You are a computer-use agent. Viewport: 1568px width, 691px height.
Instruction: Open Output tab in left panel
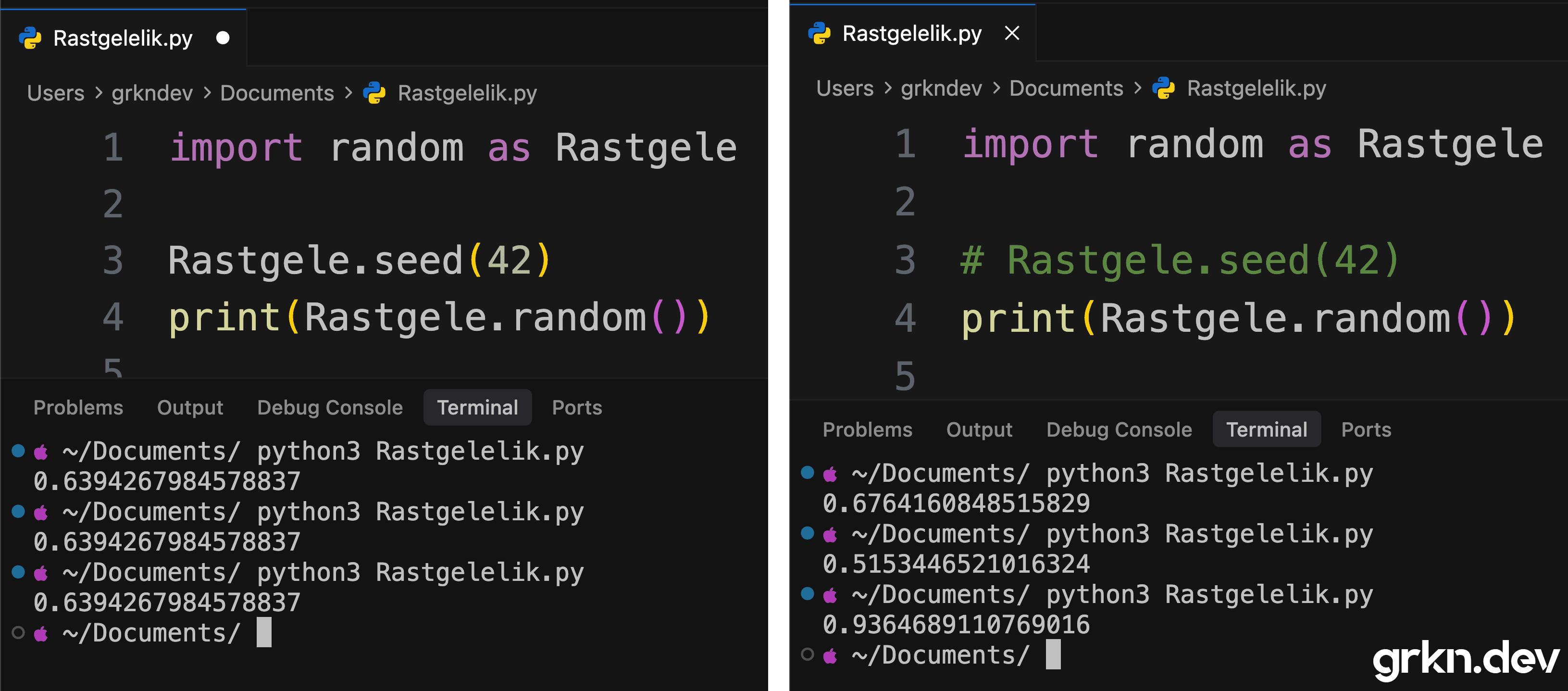[190, 407]
